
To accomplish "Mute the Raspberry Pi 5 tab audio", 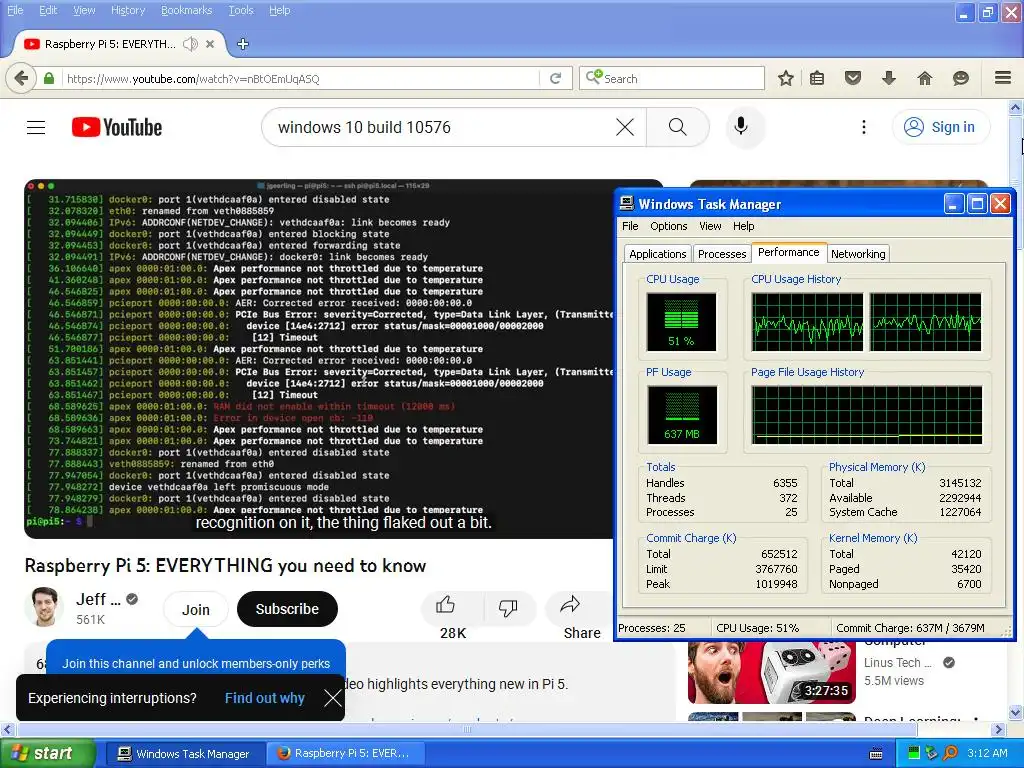I will pyautogui.click(x=190, y=44).
